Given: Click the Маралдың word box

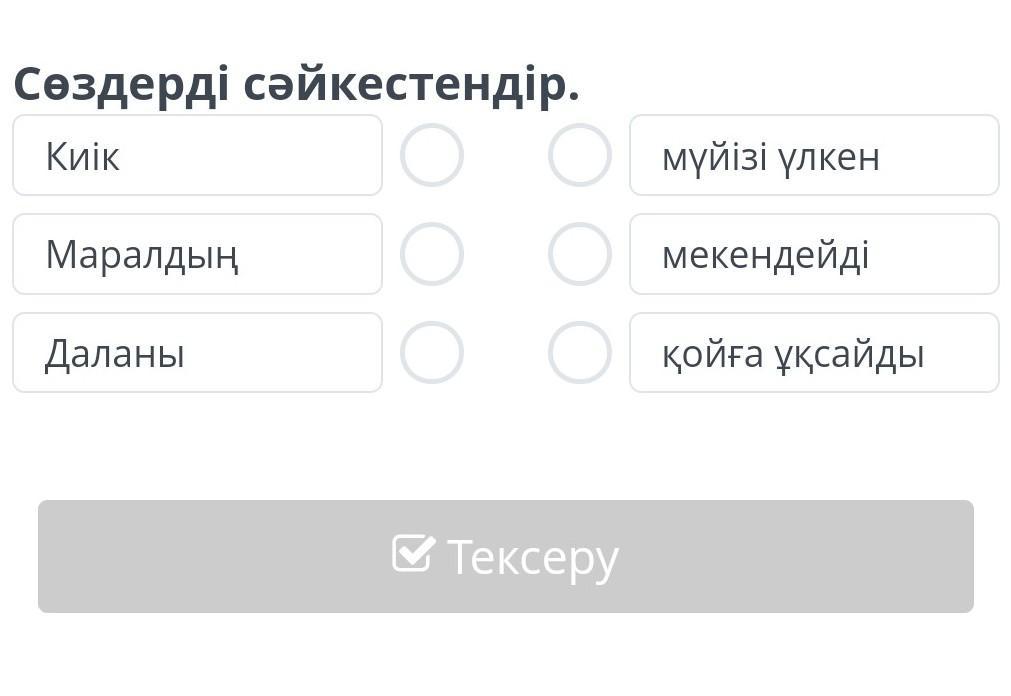Looking at the screenshot, I should point(197,254).
